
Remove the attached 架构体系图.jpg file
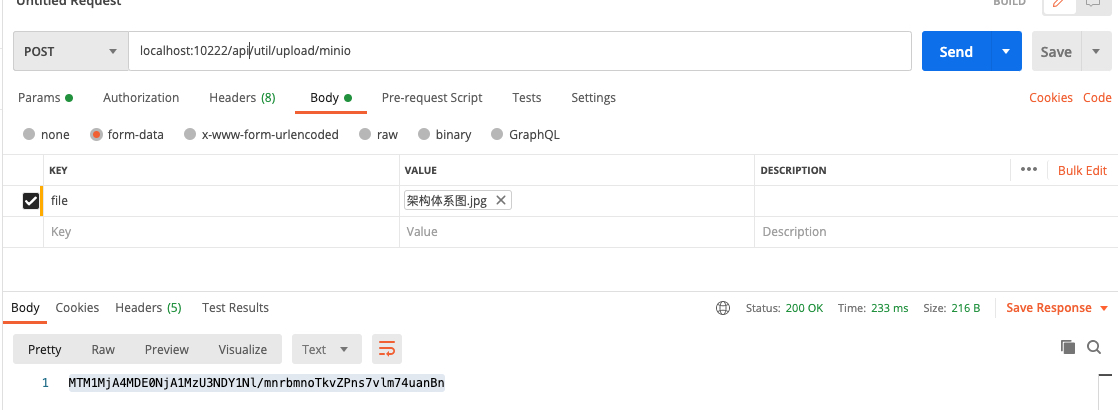point(501,201)
